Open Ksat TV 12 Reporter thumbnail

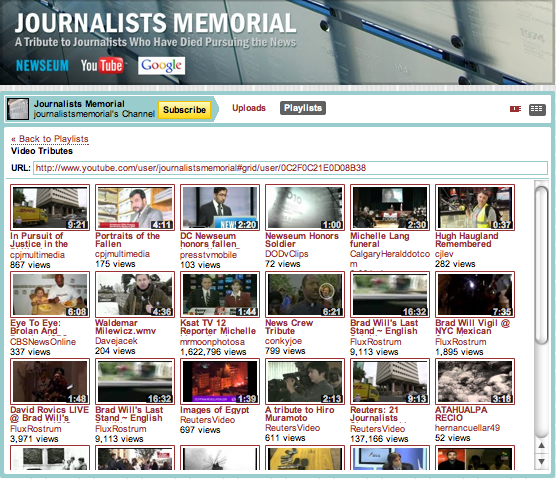pos(220,295)
